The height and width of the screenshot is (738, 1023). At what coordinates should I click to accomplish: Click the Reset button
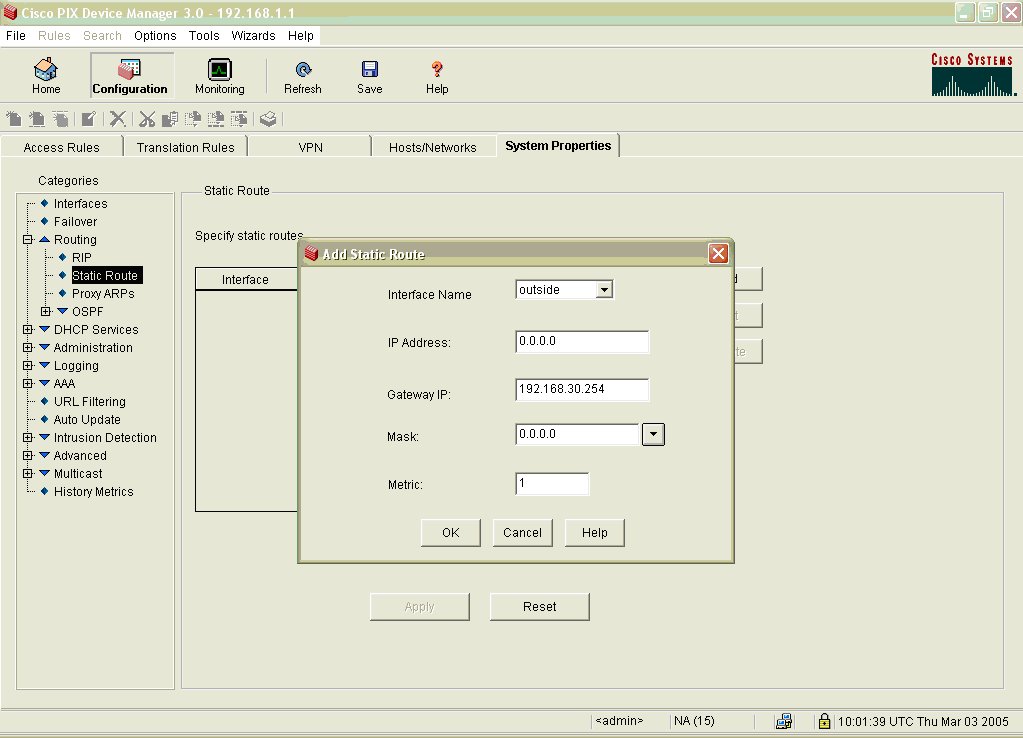[x=540, y=607]
